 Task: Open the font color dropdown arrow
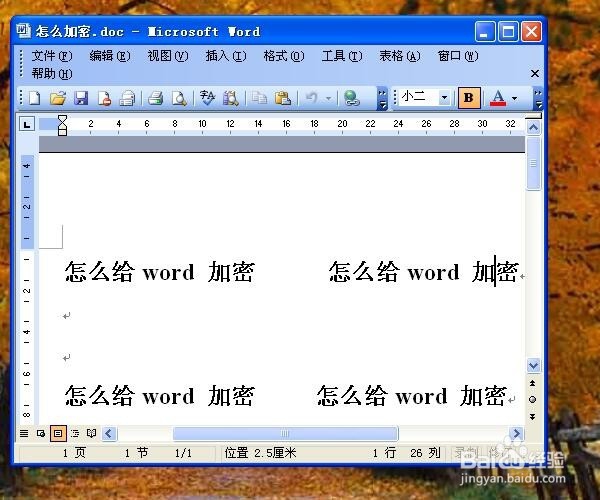coord(515,98)
